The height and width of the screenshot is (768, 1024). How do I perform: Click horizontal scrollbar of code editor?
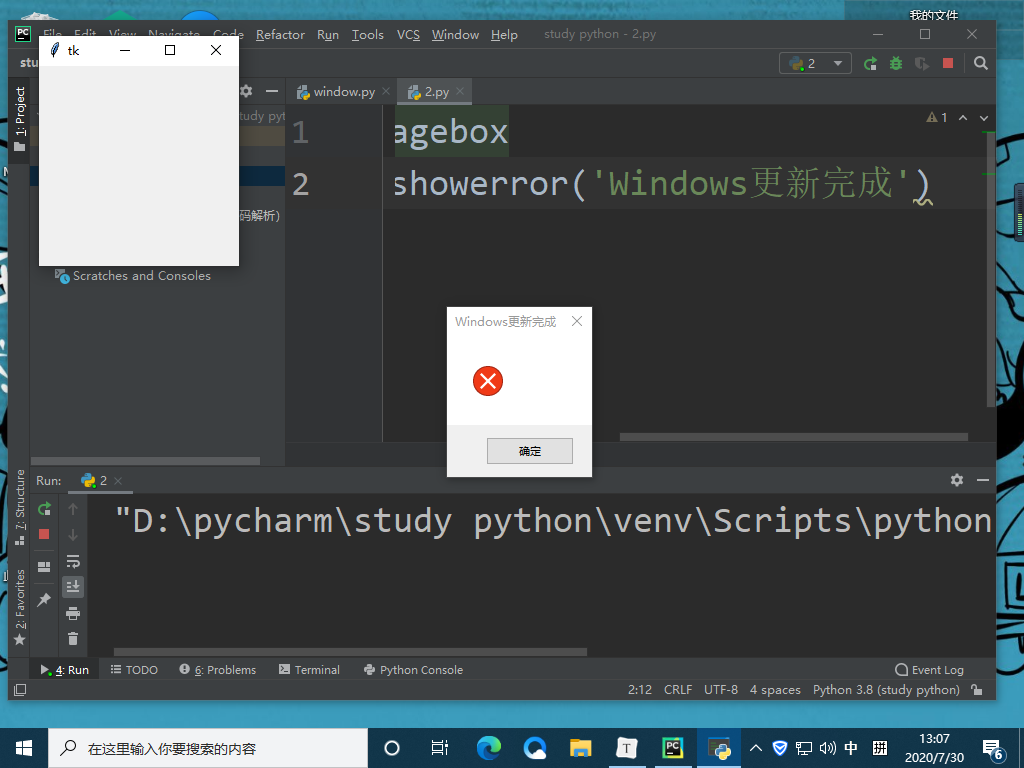tap(793, 437)
